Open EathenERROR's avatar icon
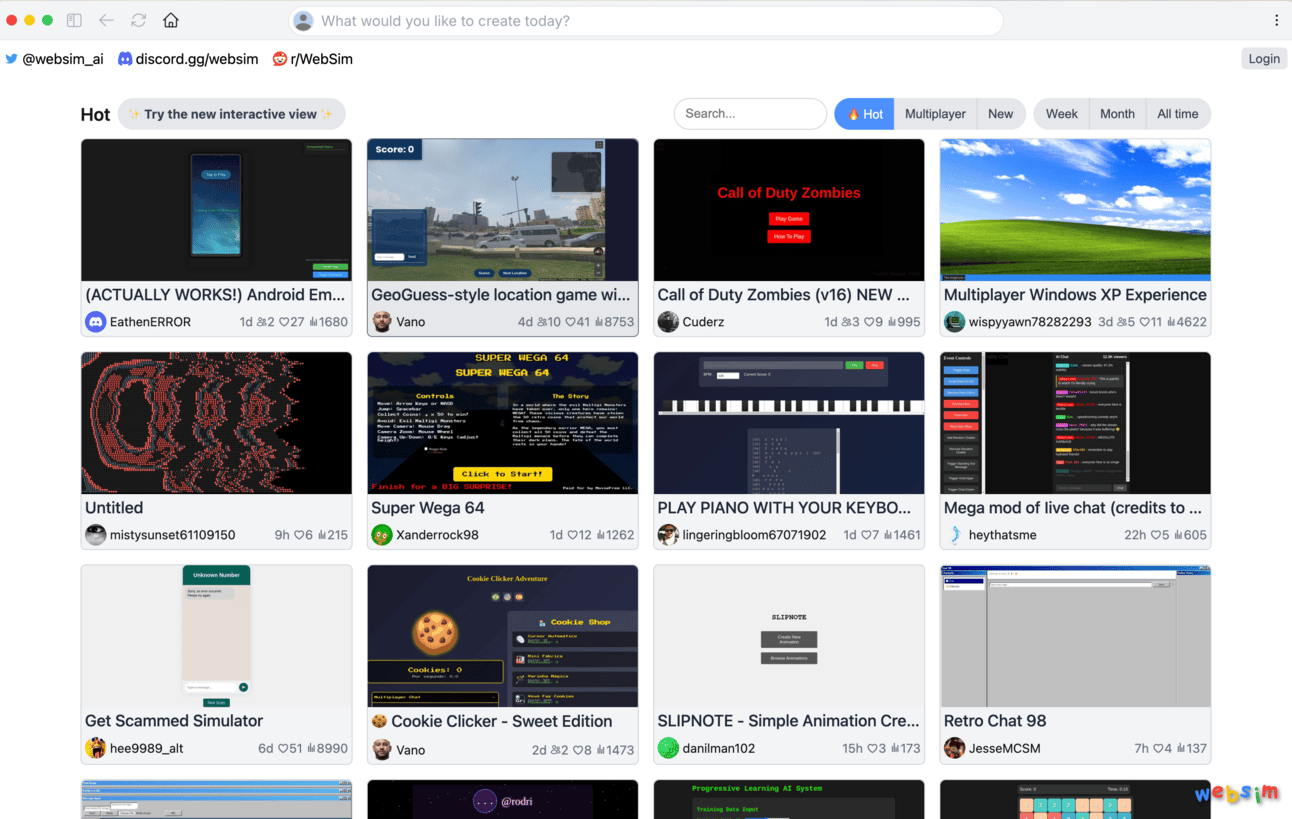1292x819 pixels. point(96,322)
